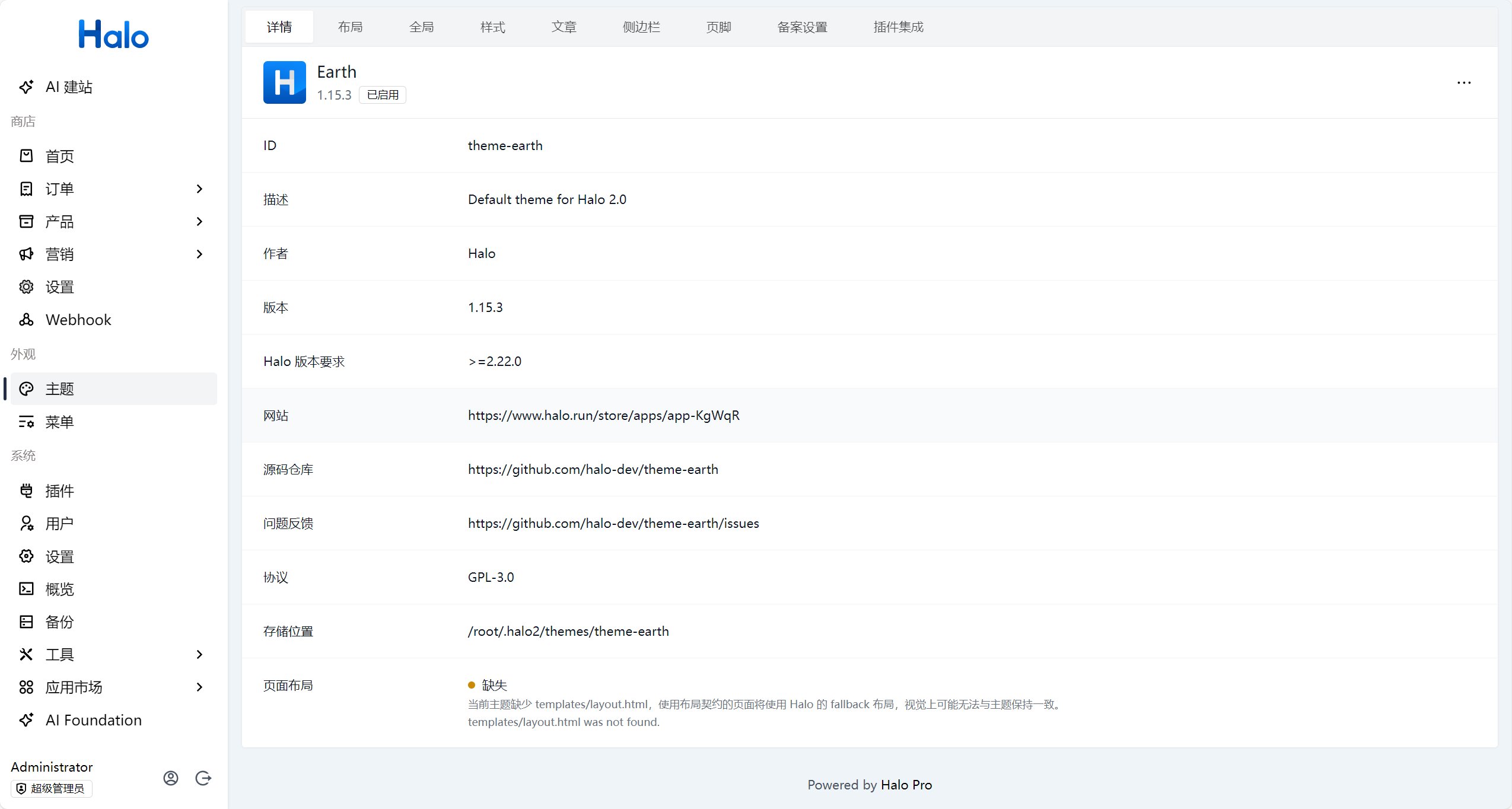The width and height of the screenshot is (1512, 809).
Task: Open the user profile icon
Action: pyautogui.click(x=171, y=778)
